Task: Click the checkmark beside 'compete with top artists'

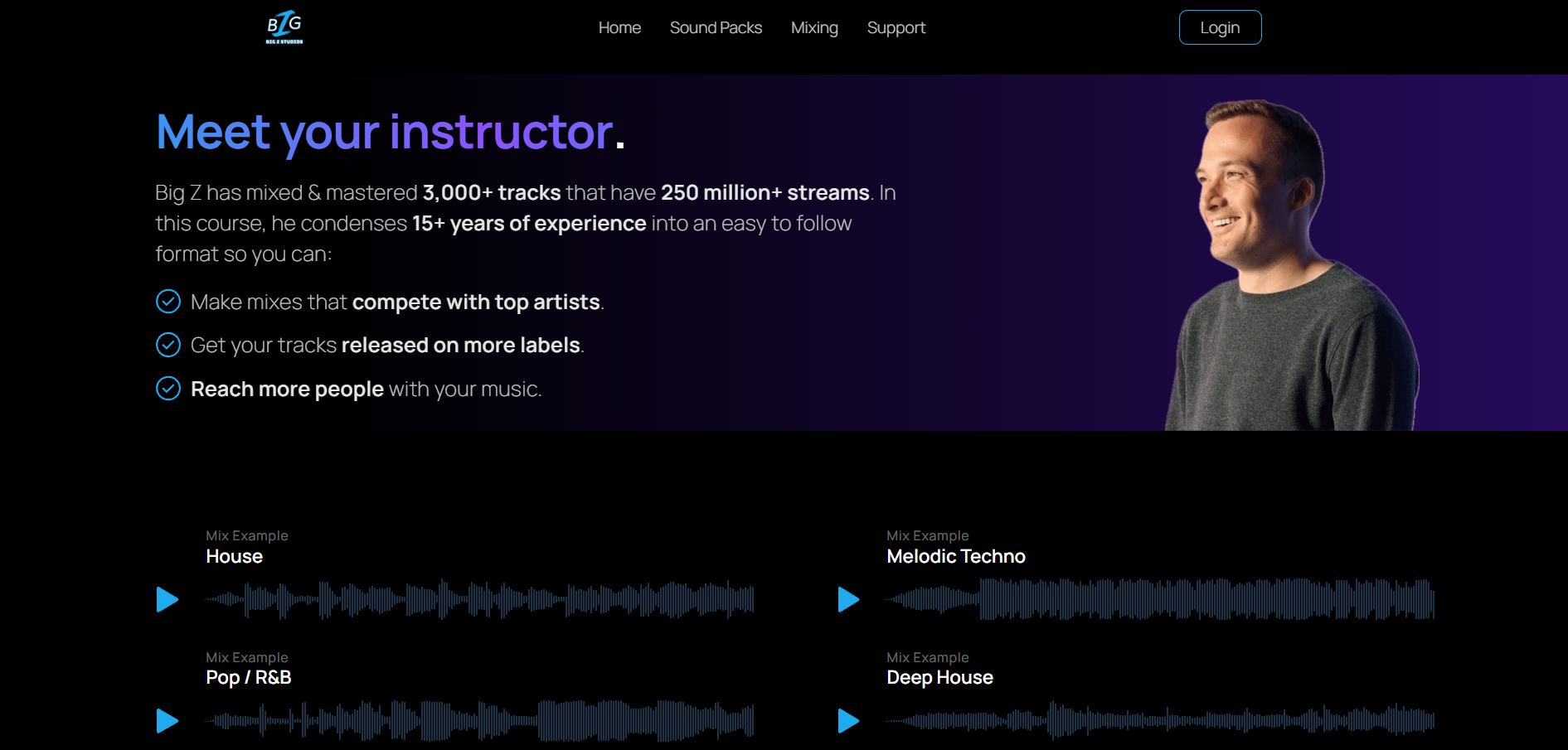Action: coord(167,302)
